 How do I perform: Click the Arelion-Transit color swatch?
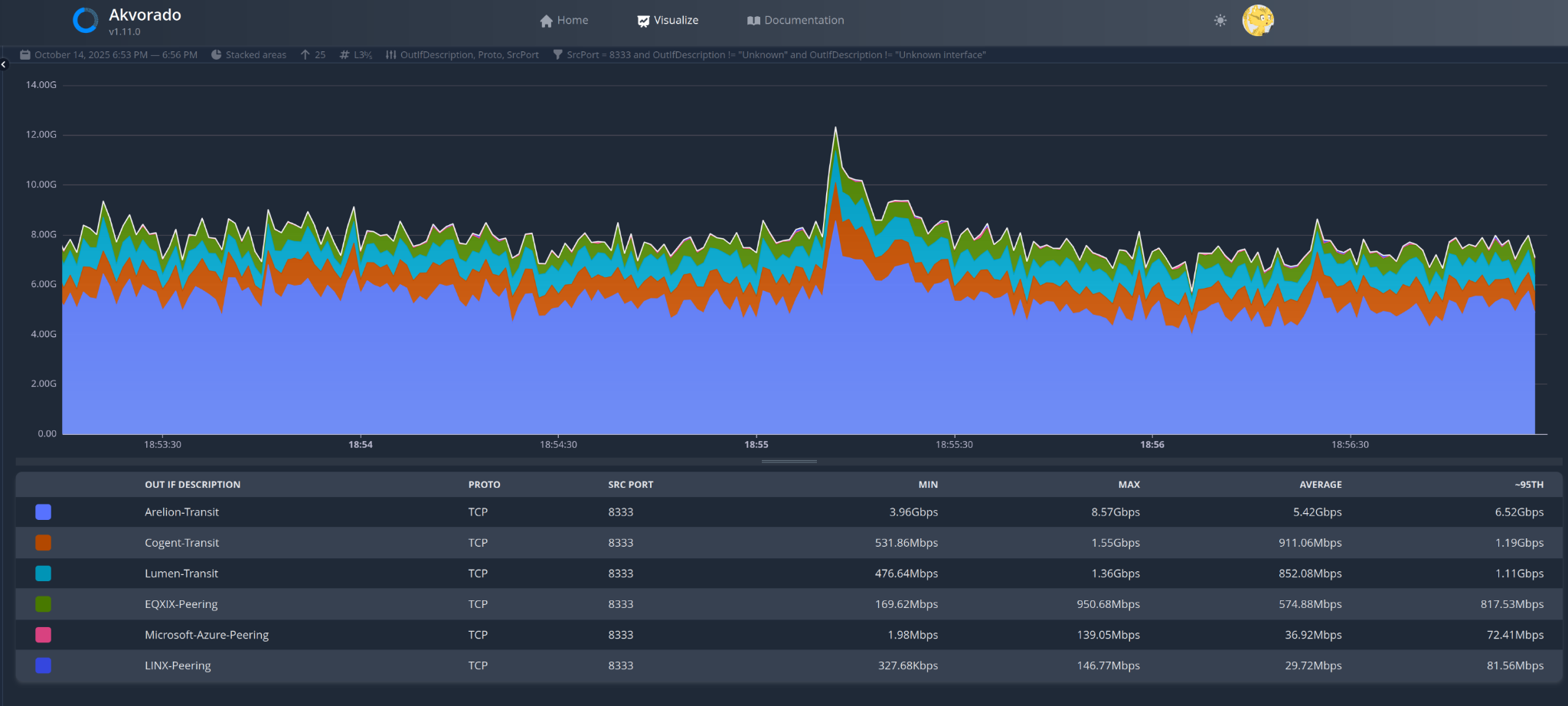[x=44, y=512]
